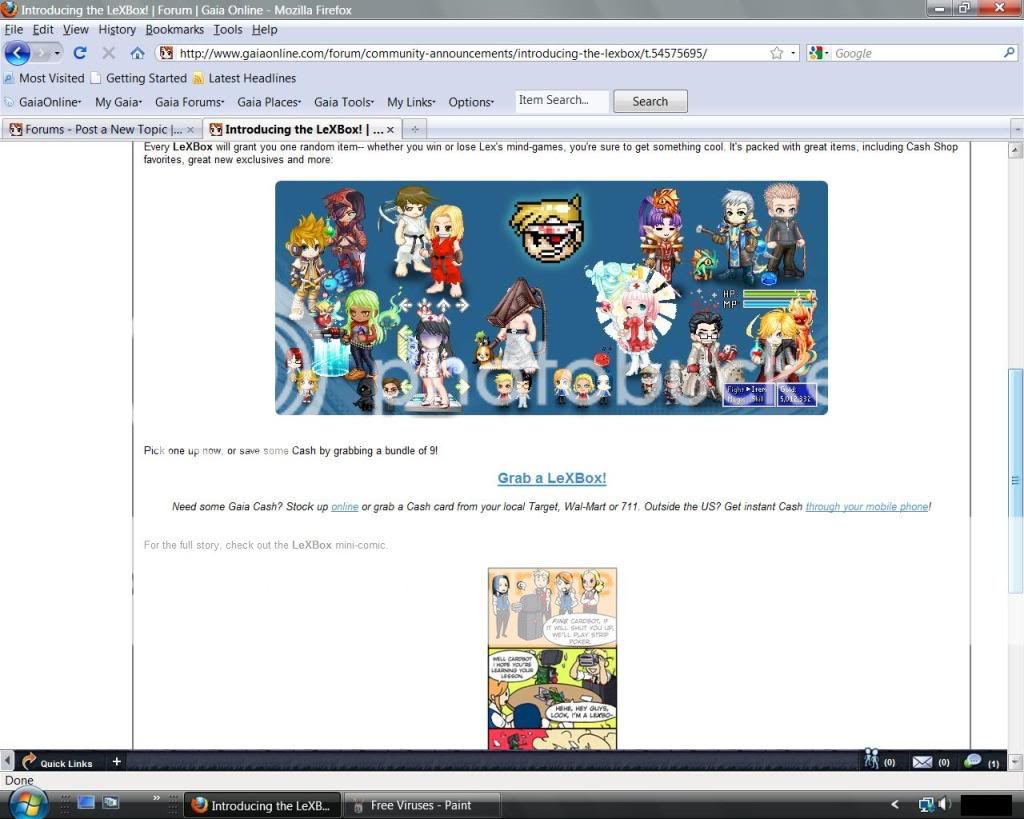Image resolution: width=1024 pixels, height=819 pixels.
Task: Go to the Firefox Home page icon
Action: tap(137, 53)
